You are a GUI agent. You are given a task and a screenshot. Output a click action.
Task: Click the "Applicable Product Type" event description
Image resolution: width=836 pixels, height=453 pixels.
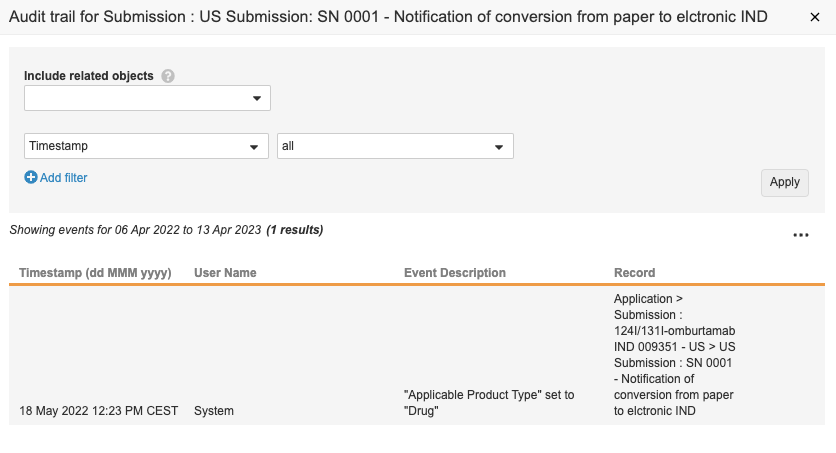tap(481, 403)
